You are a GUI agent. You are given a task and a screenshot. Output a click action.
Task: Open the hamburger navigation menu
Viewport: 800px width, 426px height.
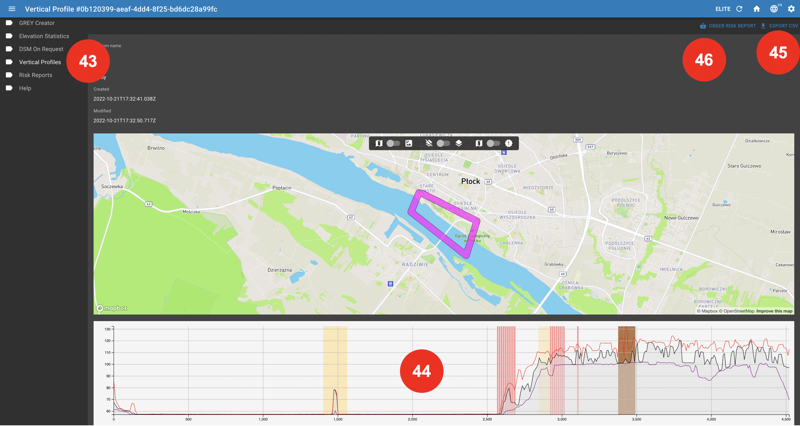(12, 9)
